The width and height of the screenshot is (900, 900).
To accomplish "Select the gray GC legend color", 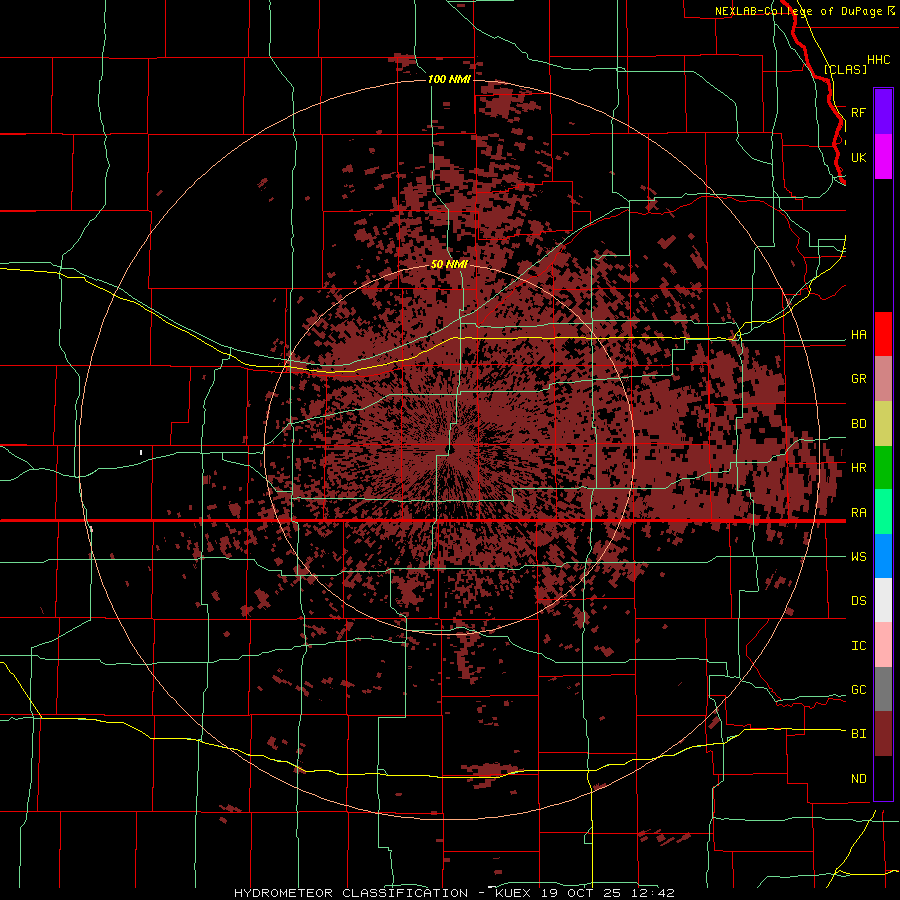I will 883,689.
